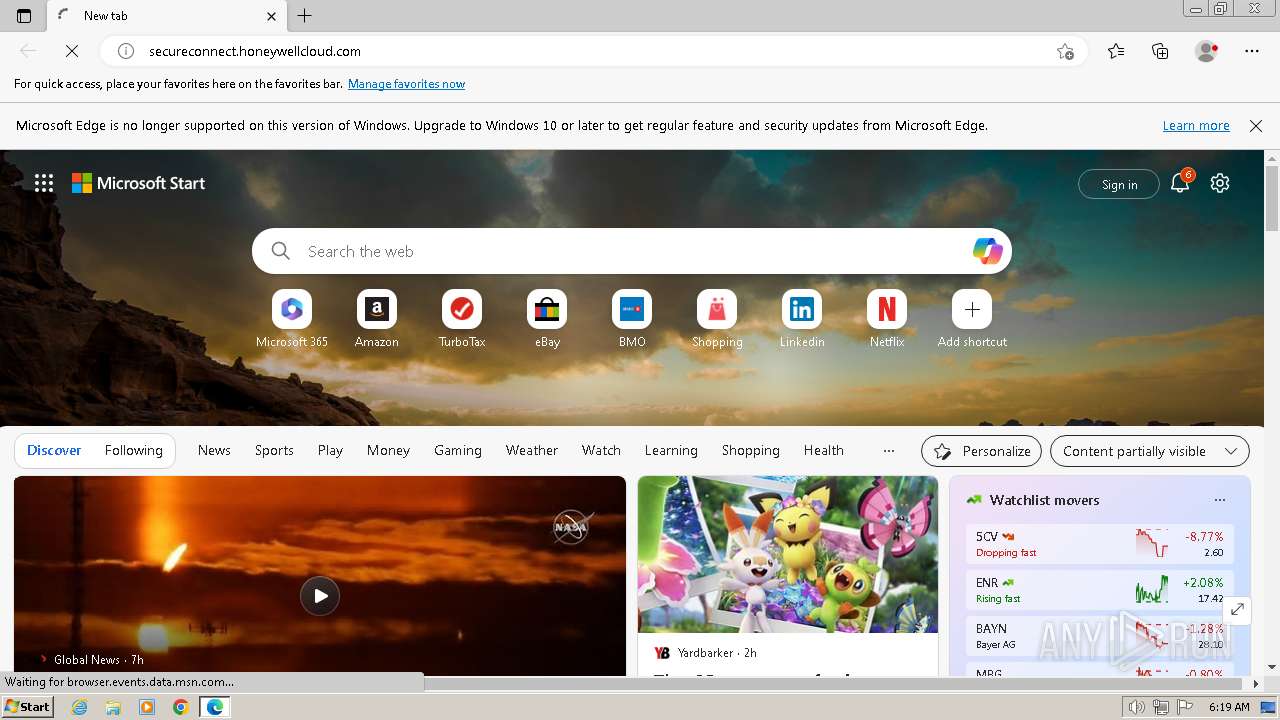Open the Sports category
Image resolution: width=1280 pixels, height=720 pixels.
point(274,451)
